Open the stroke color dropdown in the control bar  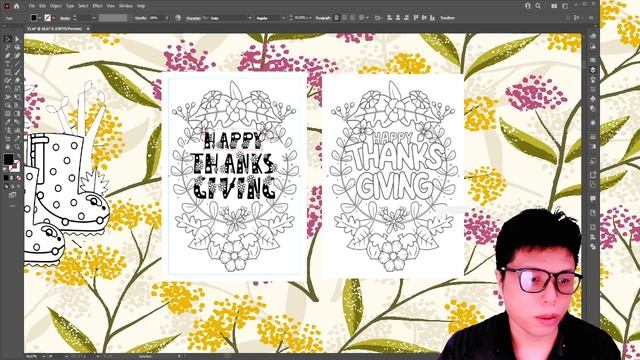(x=53, y=18)
